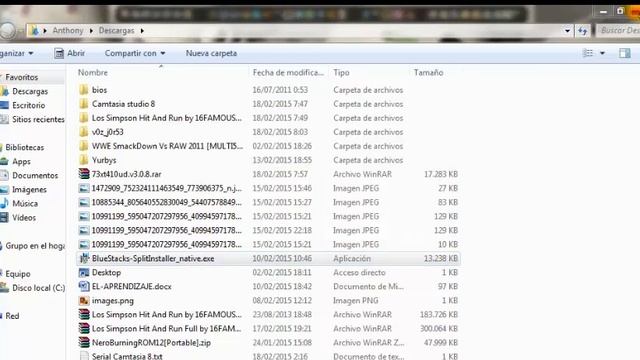The image size is (640, 360).
Task: Click the Acceso directo type cell
Action: [x=359, y=272]
